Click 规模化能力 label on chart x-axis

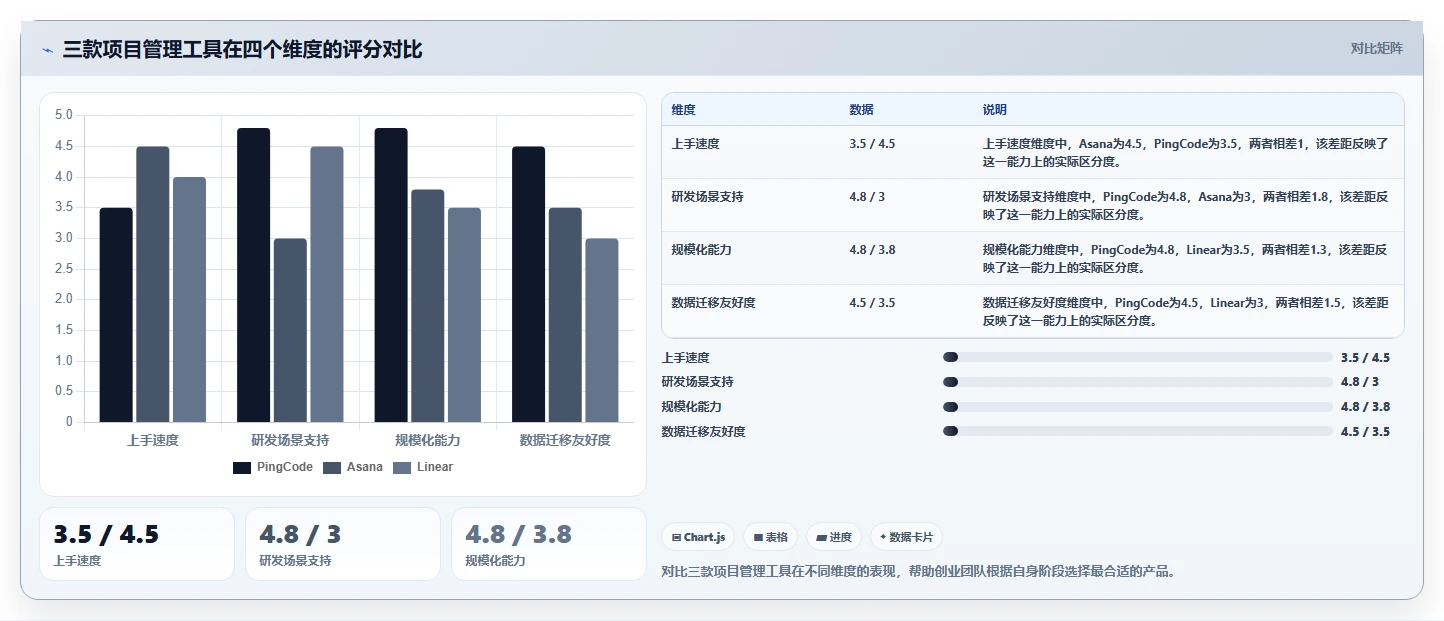tap(428, 440)
